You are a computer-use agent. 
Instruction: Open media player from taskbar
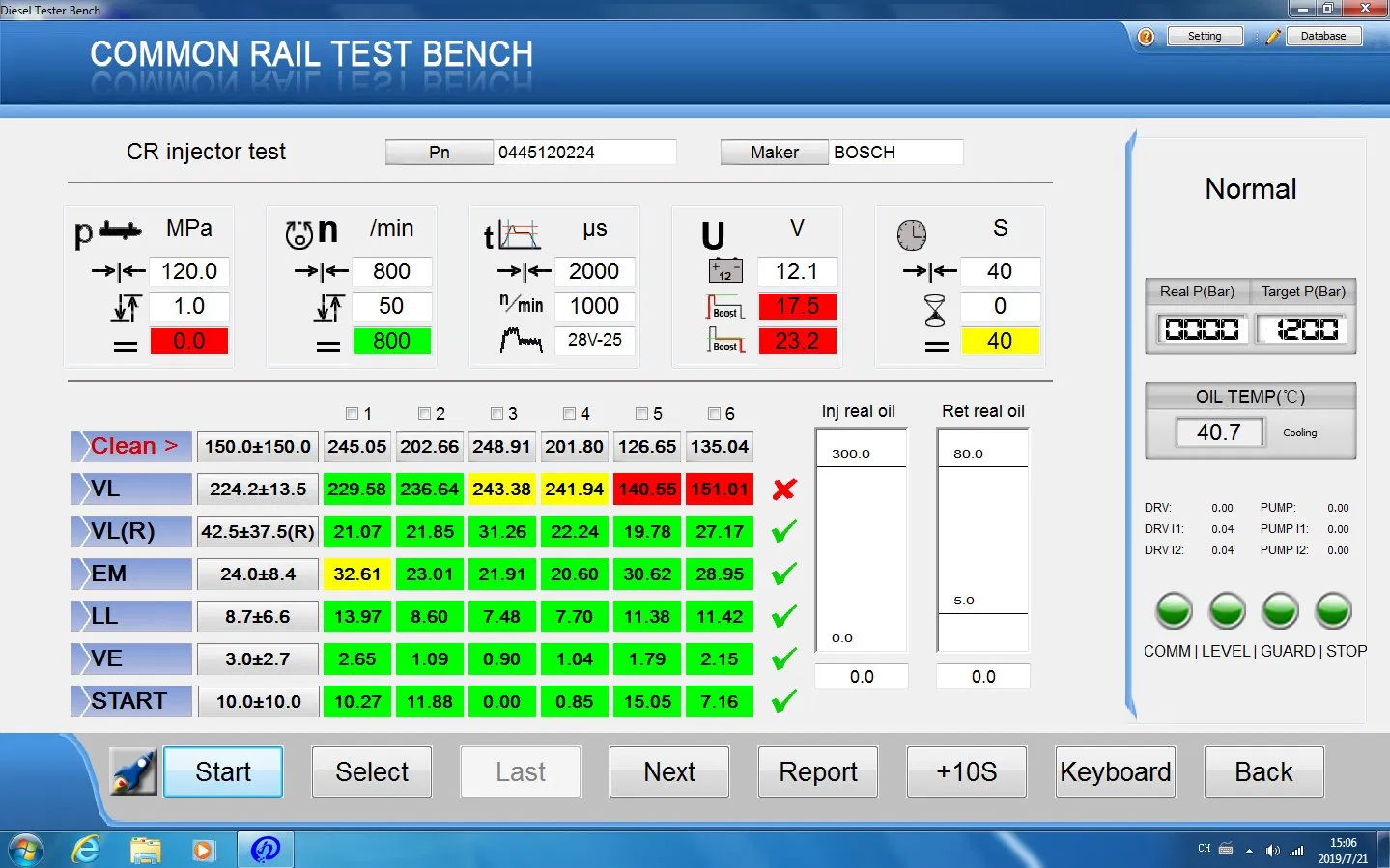pos(203,850)
